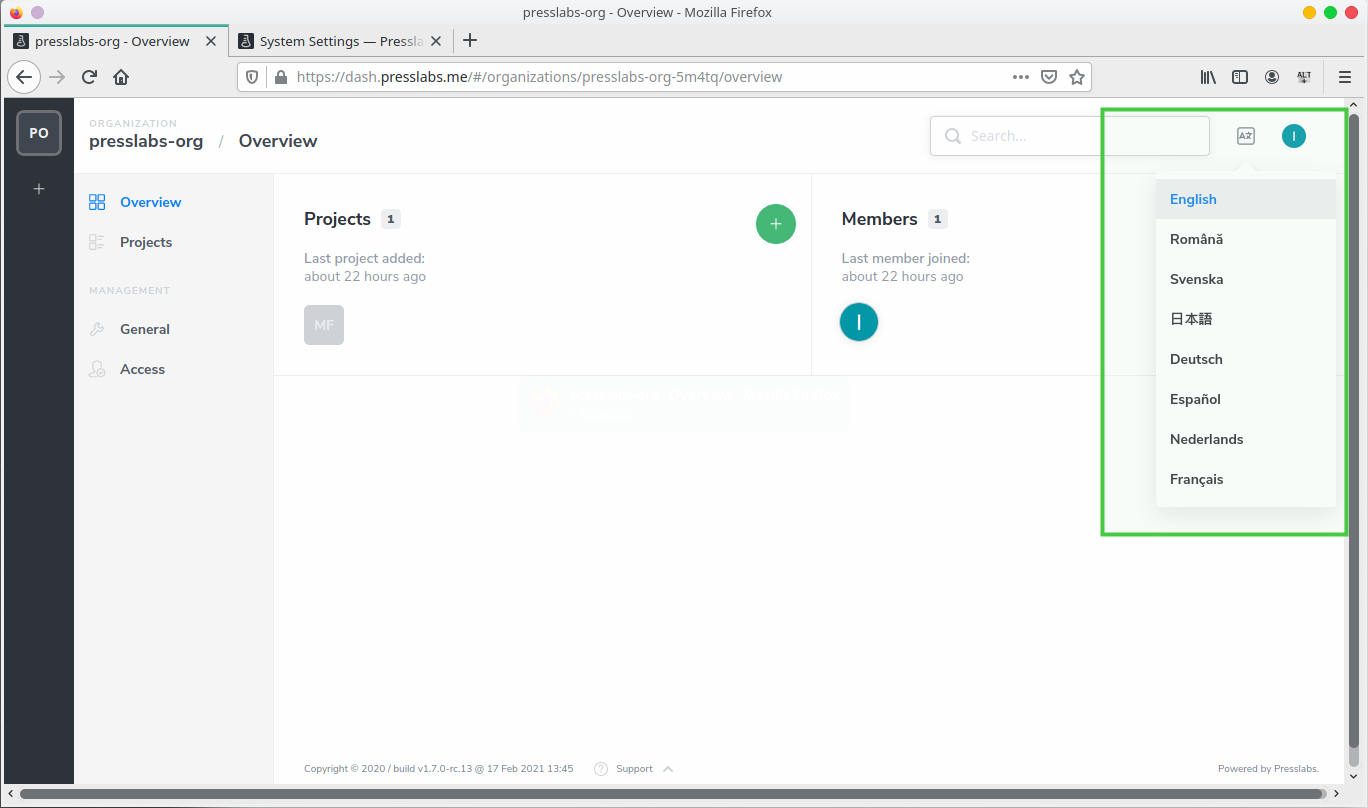Add a new organization with plus icon
Screen dimensions: 1368x808
pyautogui.click(x=39, y=188)
